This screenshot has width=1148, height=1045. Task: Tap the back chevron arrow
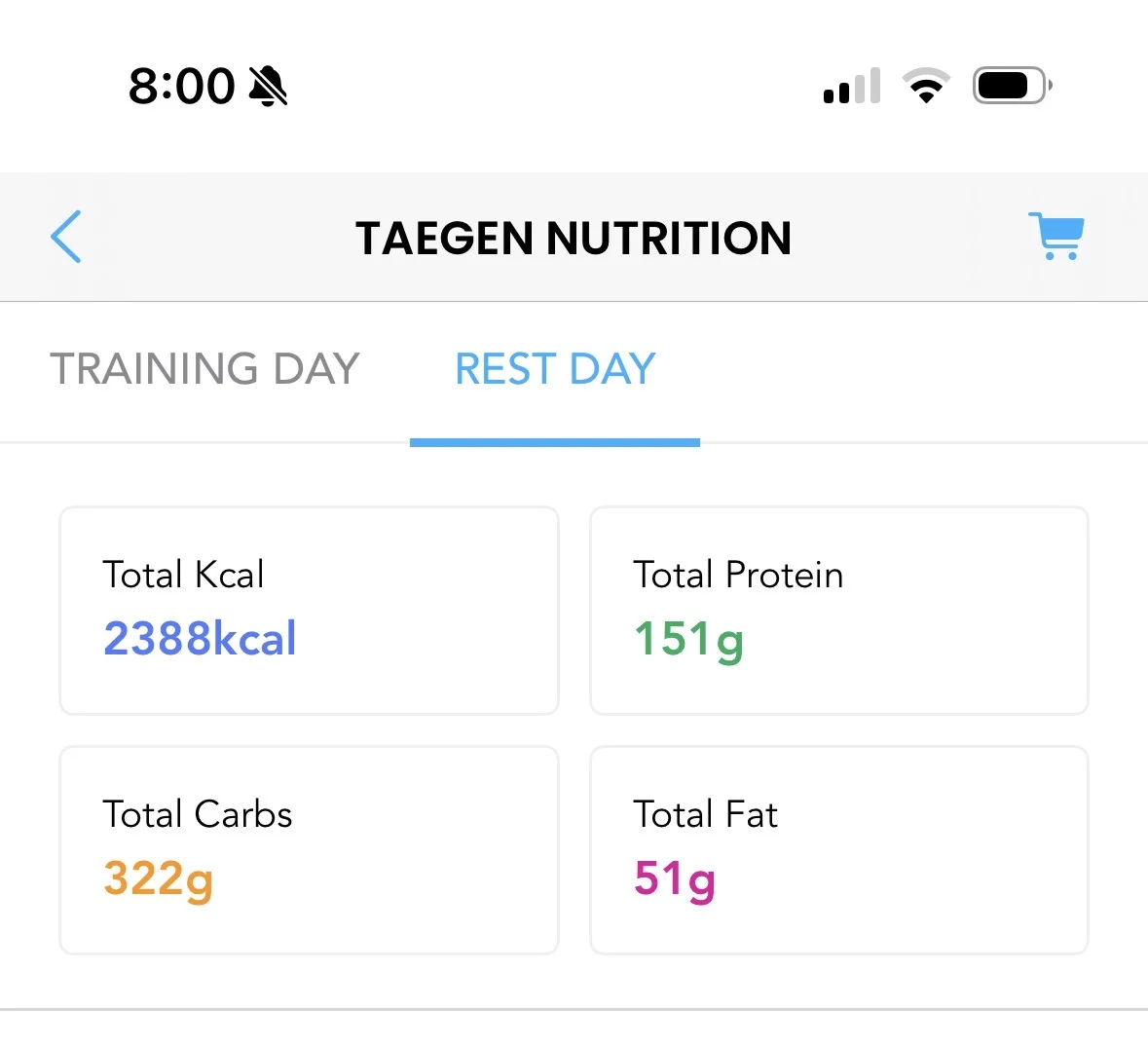click(66, 237)
